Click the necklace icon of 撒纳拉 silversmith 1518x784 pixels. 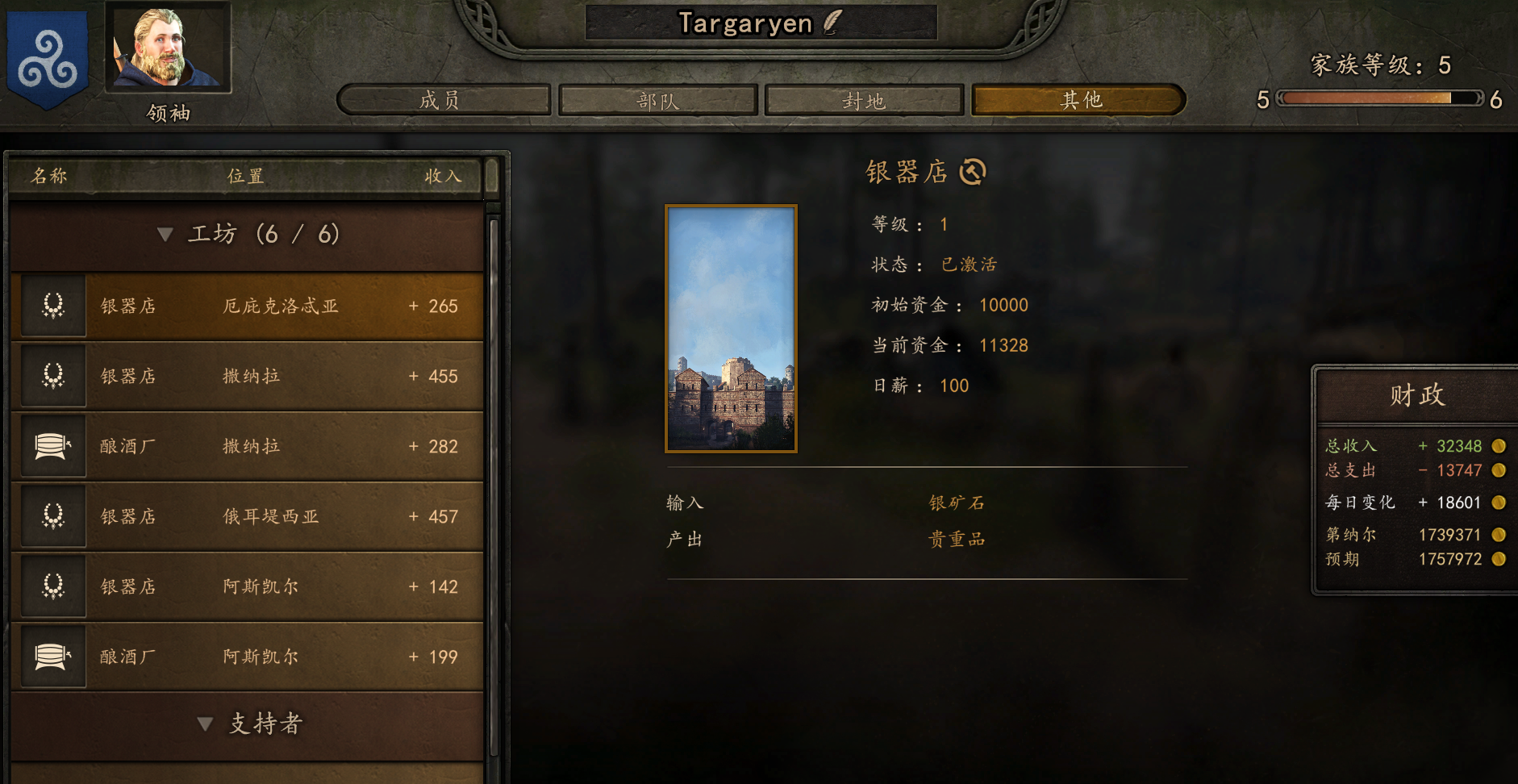pos(53,376)
